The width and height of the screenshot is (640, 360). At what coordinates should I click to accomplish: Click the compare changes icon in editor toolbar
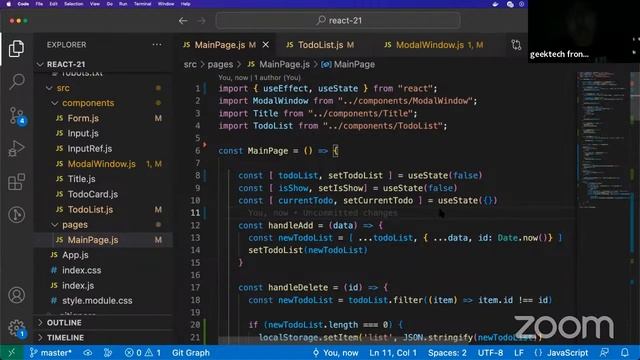tap(516, 45)
